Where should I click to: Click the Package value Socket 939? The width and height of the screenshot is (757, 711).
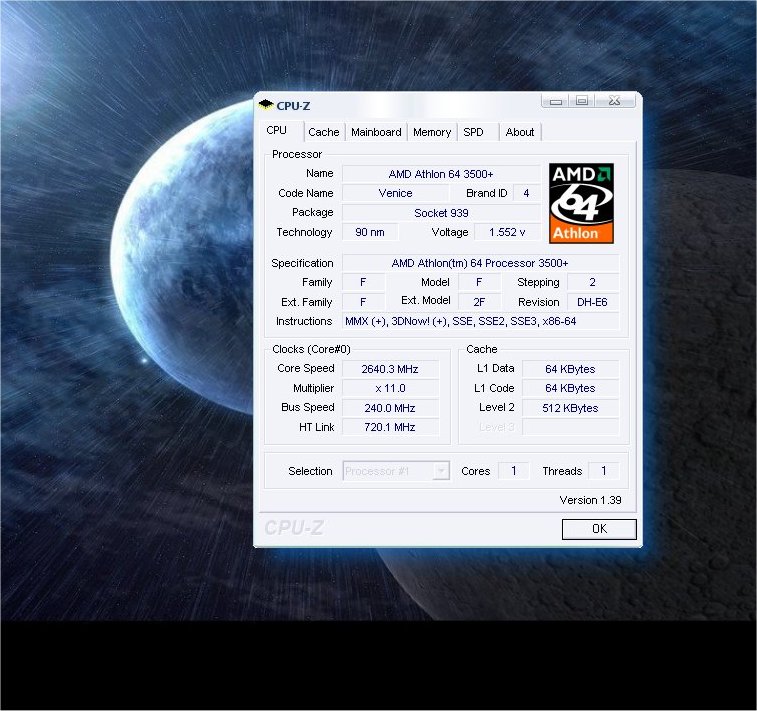441,213
